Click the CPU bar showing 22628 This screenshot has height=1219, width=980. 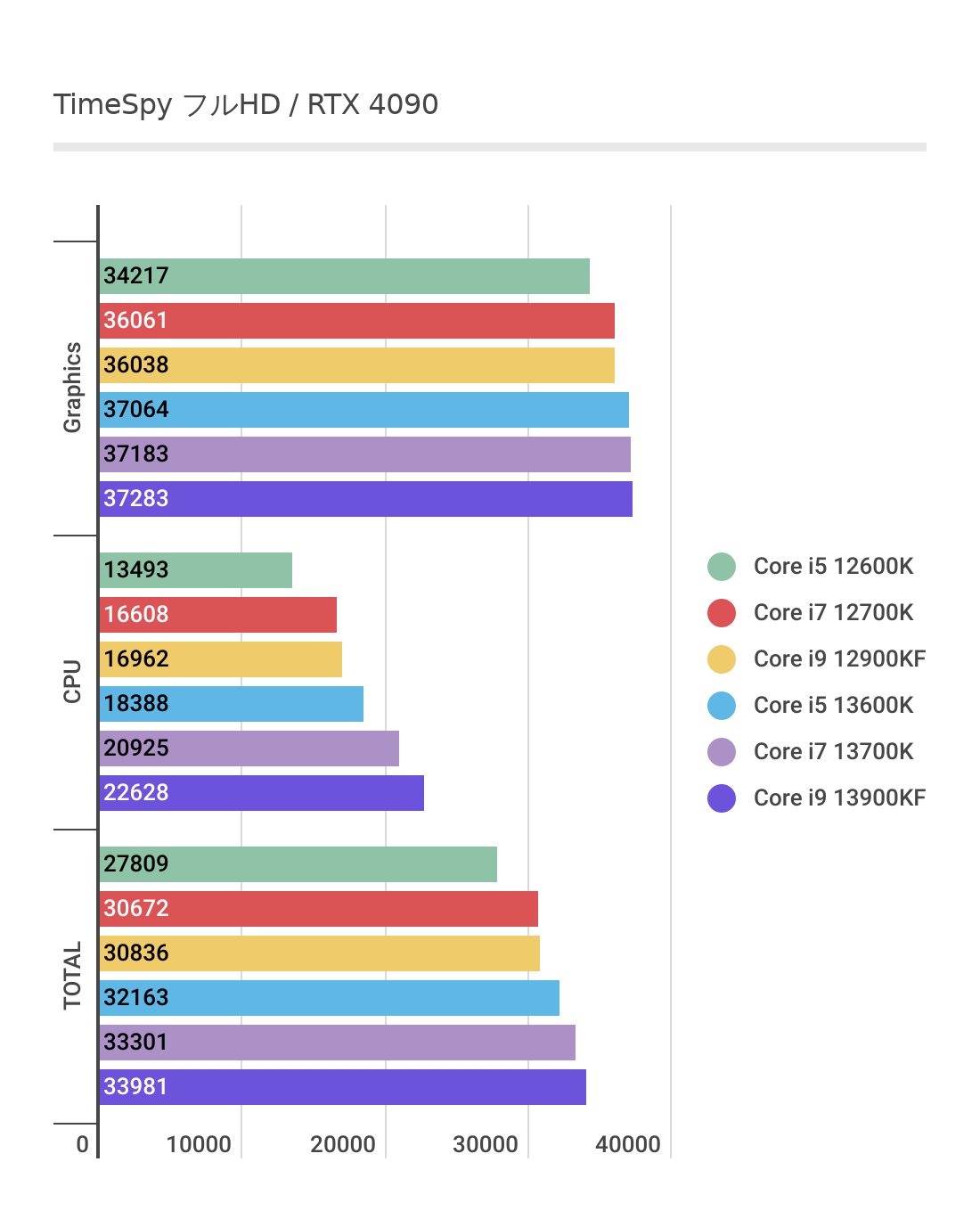(262, 793)
